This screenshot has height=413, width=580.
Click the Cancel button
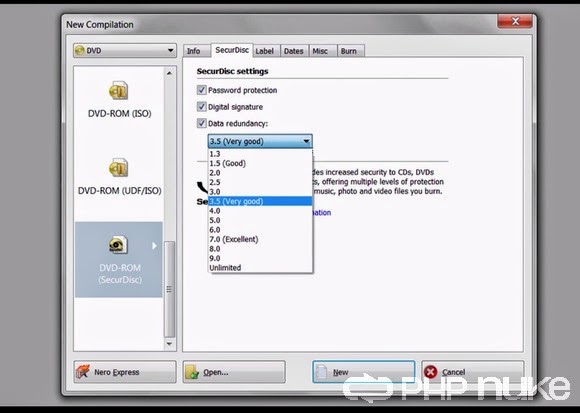[x=473, y=372]
